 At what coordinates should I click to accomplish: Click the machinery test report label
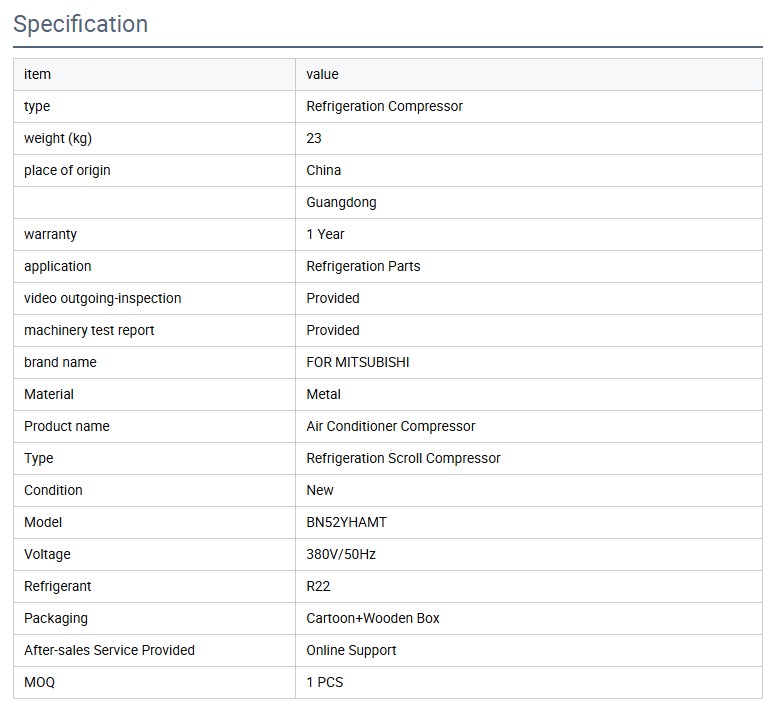(89, 330)
